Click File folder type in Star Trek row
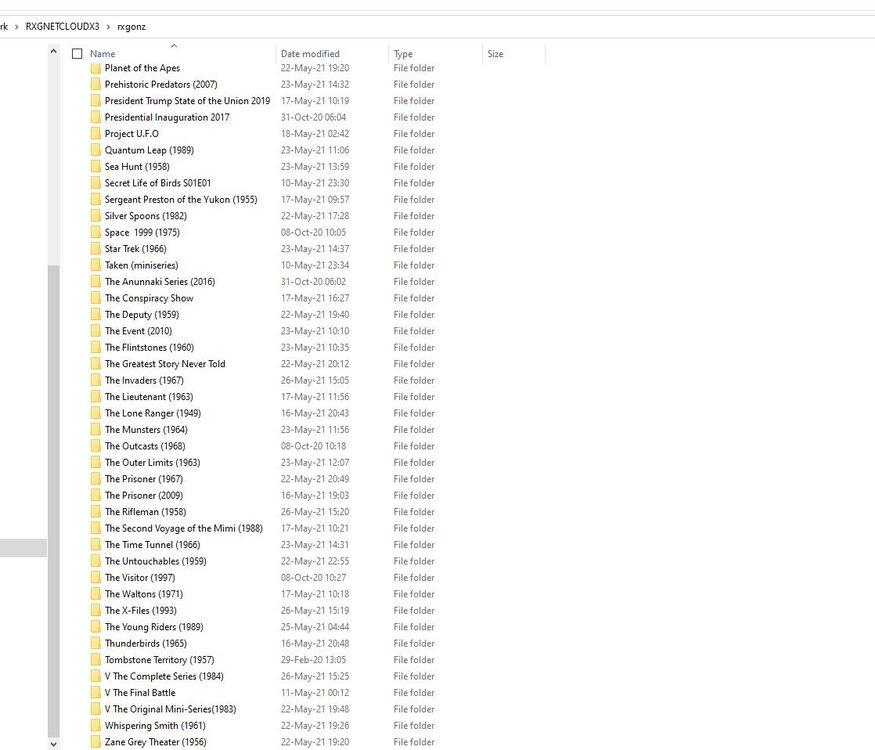 (x=414, y=249)
